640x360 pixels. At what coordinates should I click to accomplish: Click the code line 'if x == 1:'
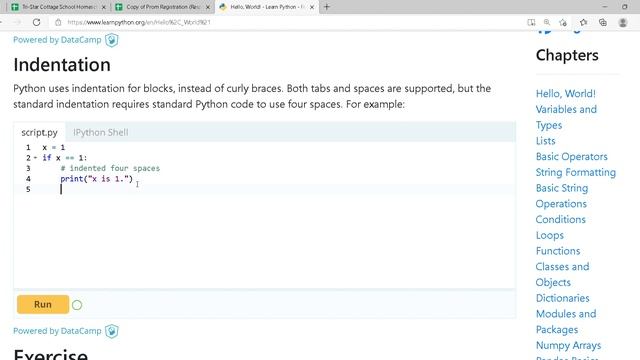(x=64, y=158)
